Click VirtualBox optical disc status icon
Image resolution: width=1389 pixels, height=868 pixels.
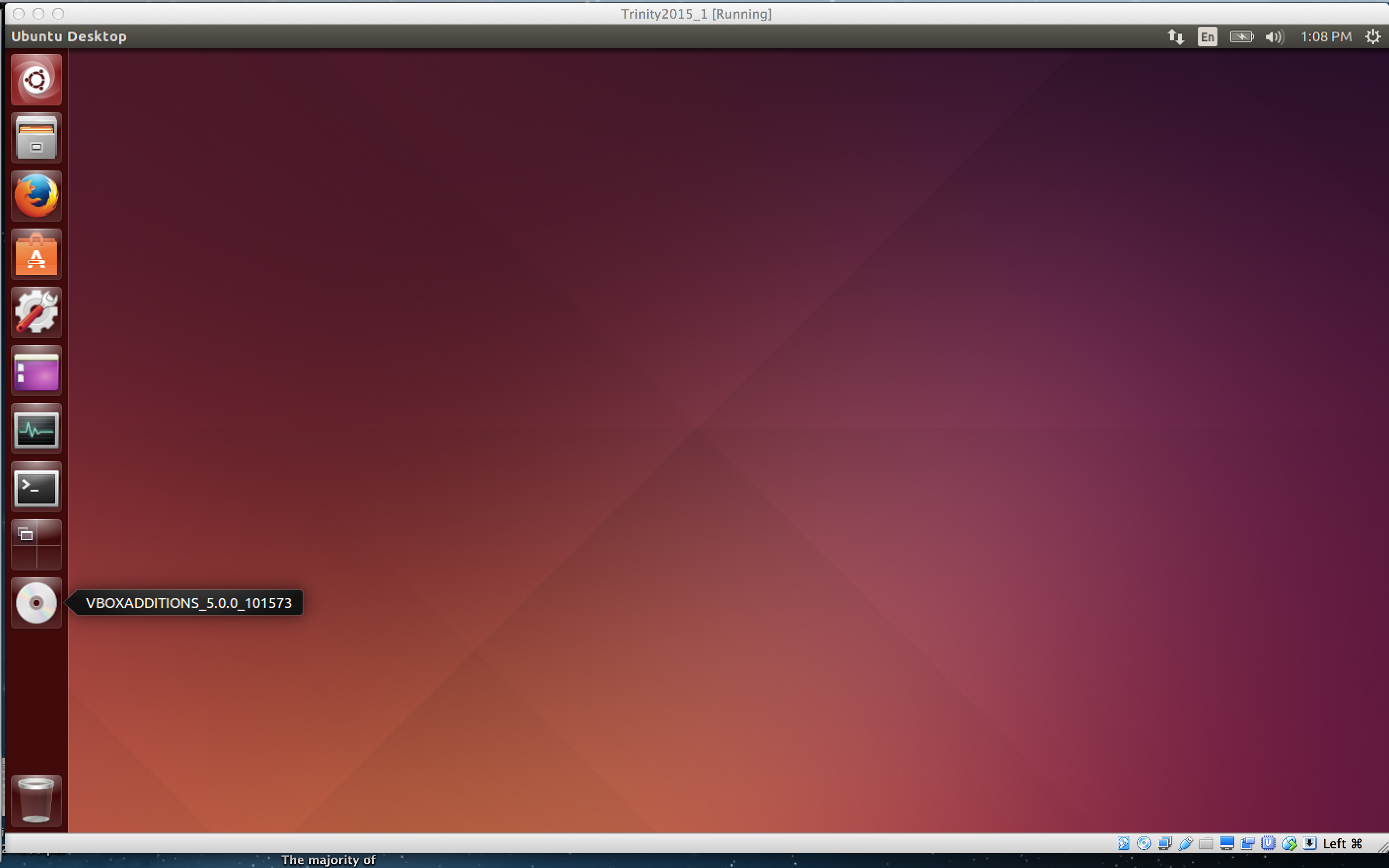point(1144,843)
